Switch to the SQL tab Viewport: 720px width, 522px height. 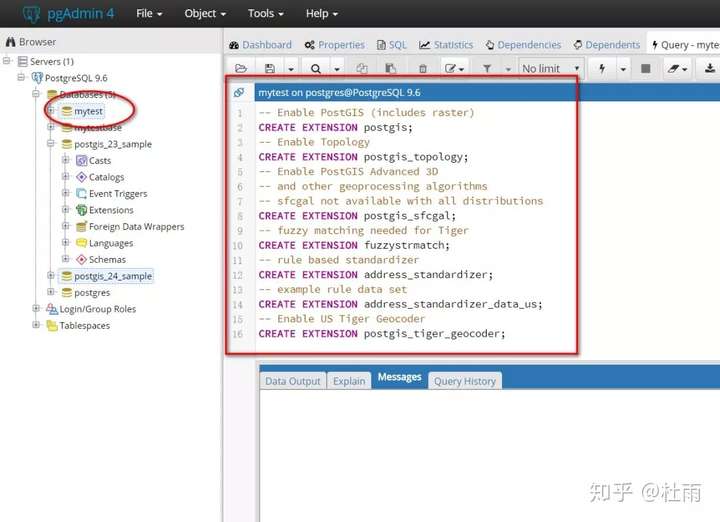pos(392,45)
